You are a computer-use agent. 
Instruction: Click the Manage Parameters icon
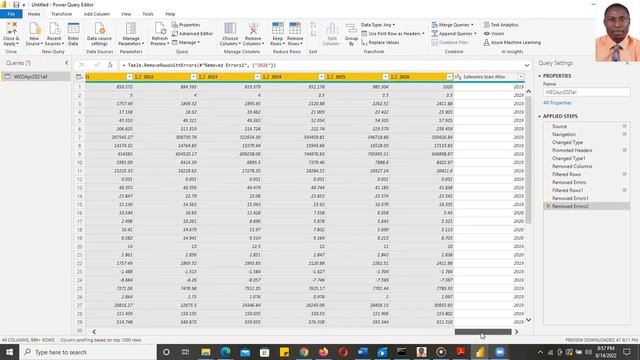click(131, 33)
